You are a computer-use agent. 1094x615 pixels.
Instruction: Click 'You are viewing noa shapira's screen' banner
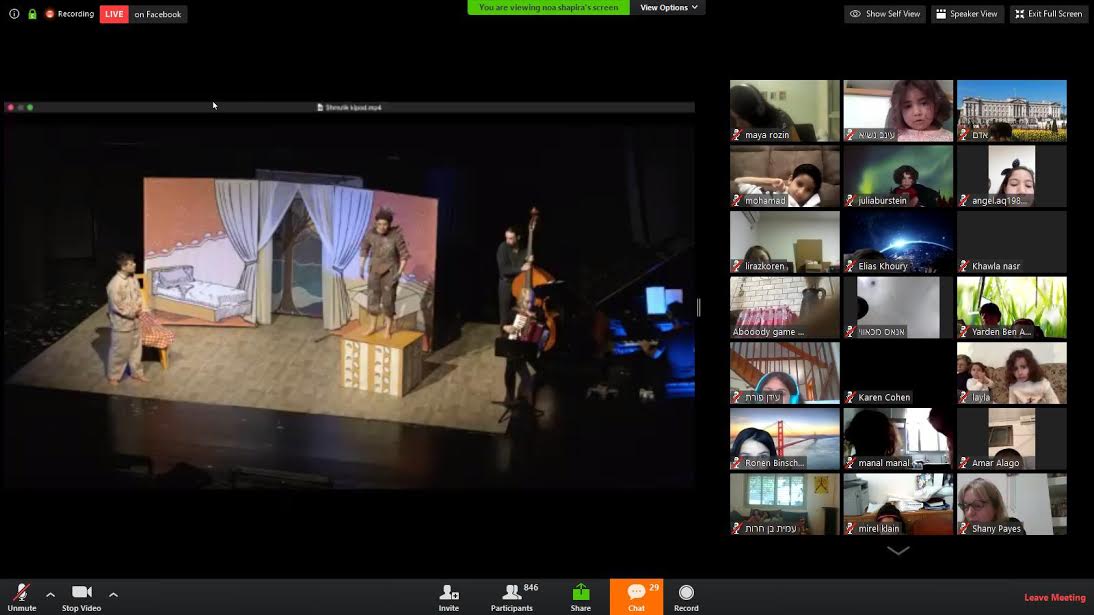coord(548,8)
